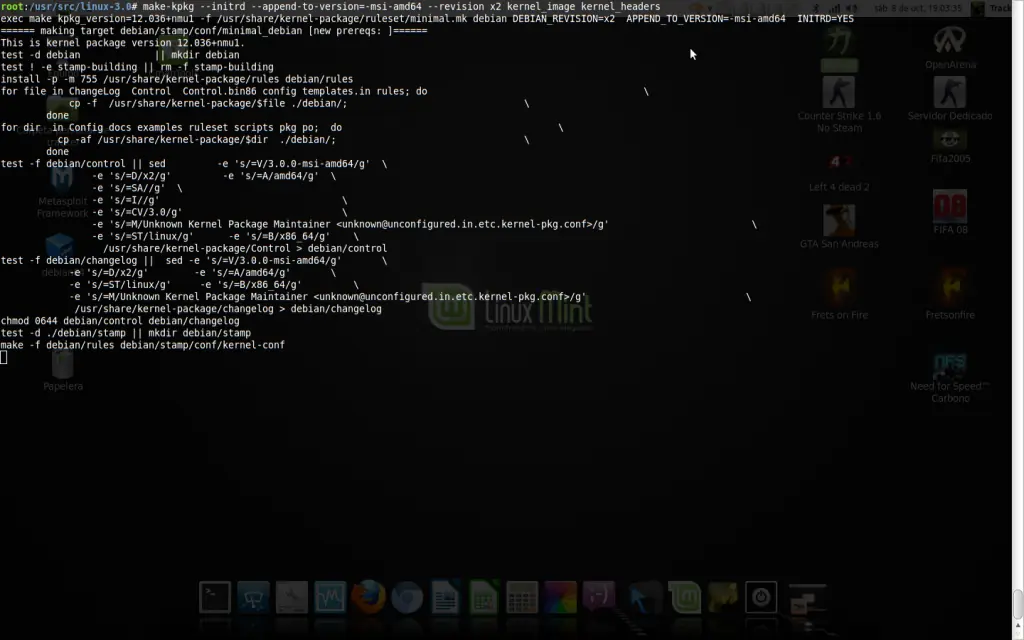Image resolution: width=1024 pixels, height=640 pixels.
Task: Click the Track app in top panel
Action: [991, 8]
